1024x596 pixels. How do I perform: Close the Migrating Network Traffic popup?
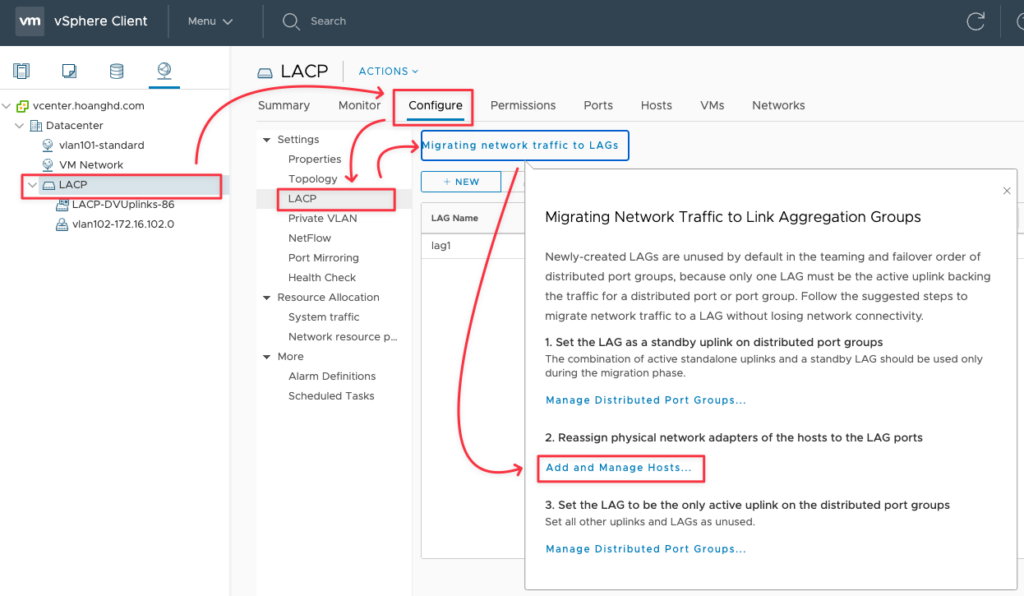[x=1006, y=191]
